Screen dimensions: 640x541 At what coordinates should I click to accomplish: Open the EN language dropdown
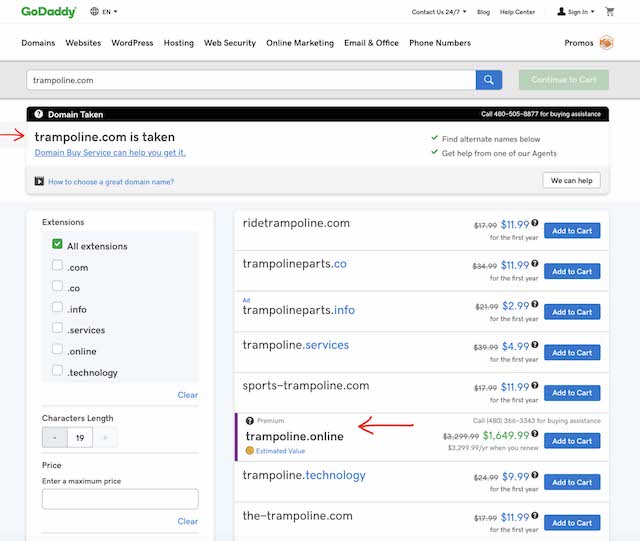[x=109, y=12]
